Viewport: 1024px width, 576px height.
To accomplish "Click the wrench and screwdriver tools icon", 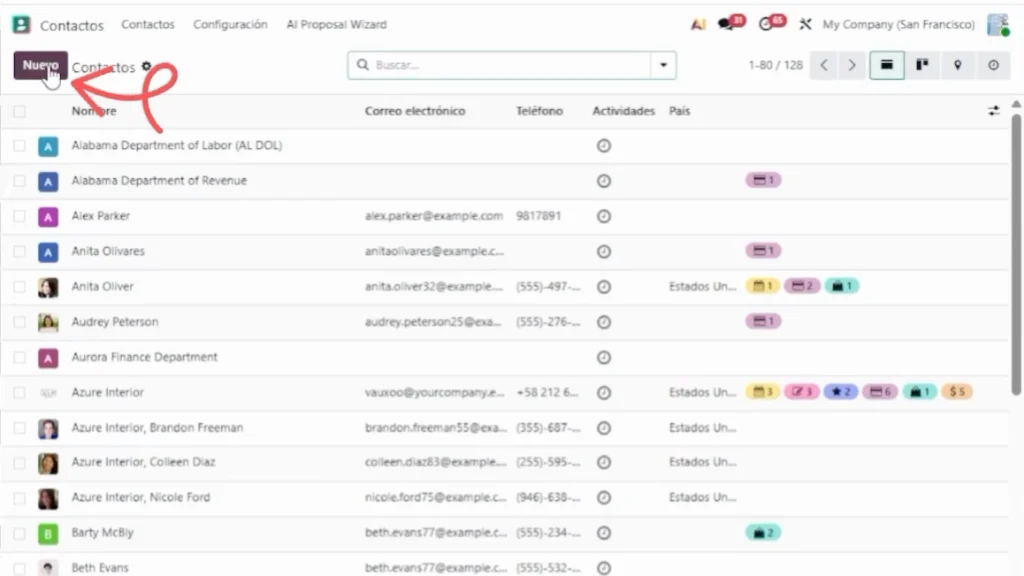I will click(805, 24).
